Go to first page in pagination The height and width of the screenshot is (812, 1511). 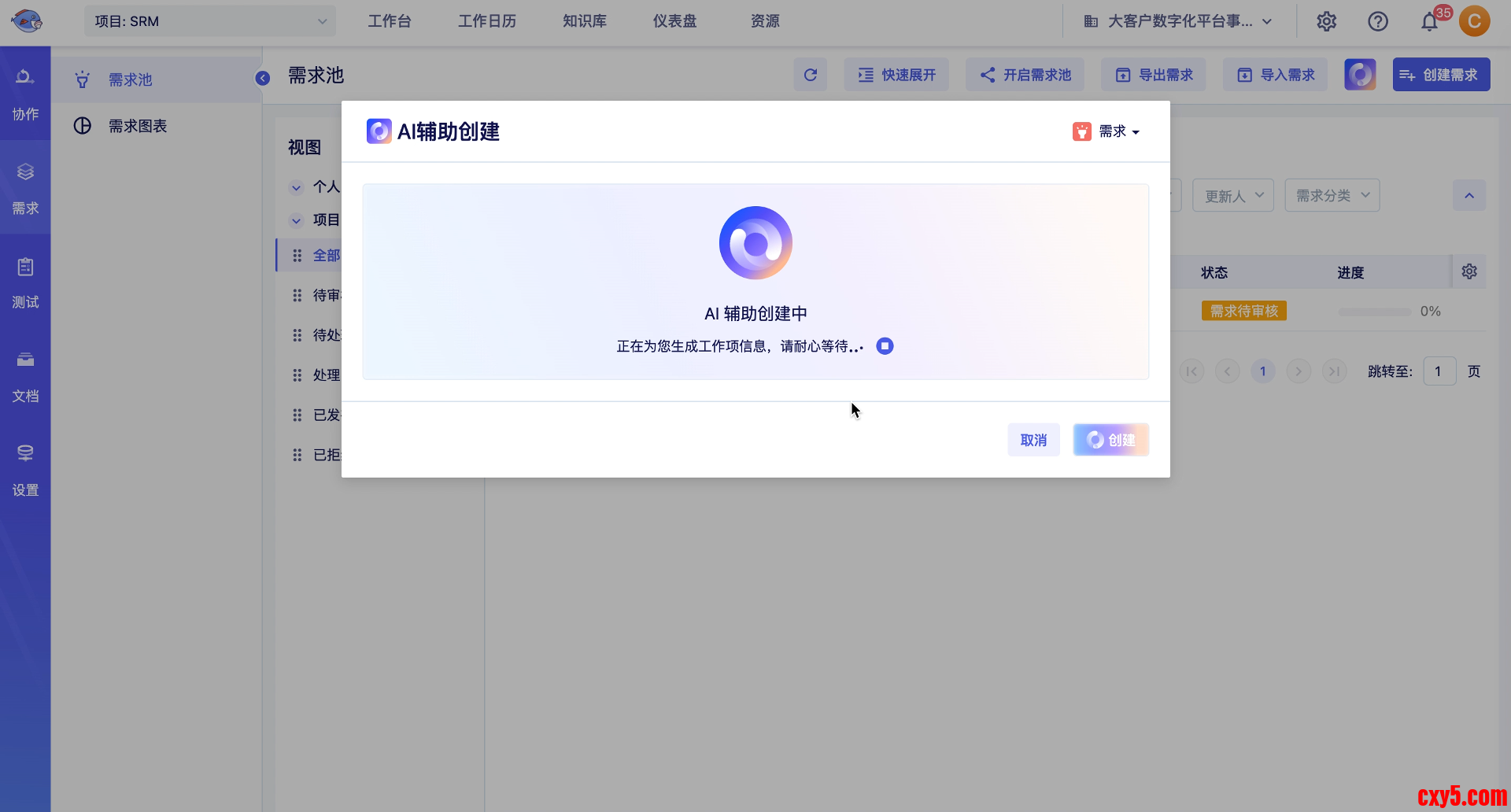point(1192,371)
